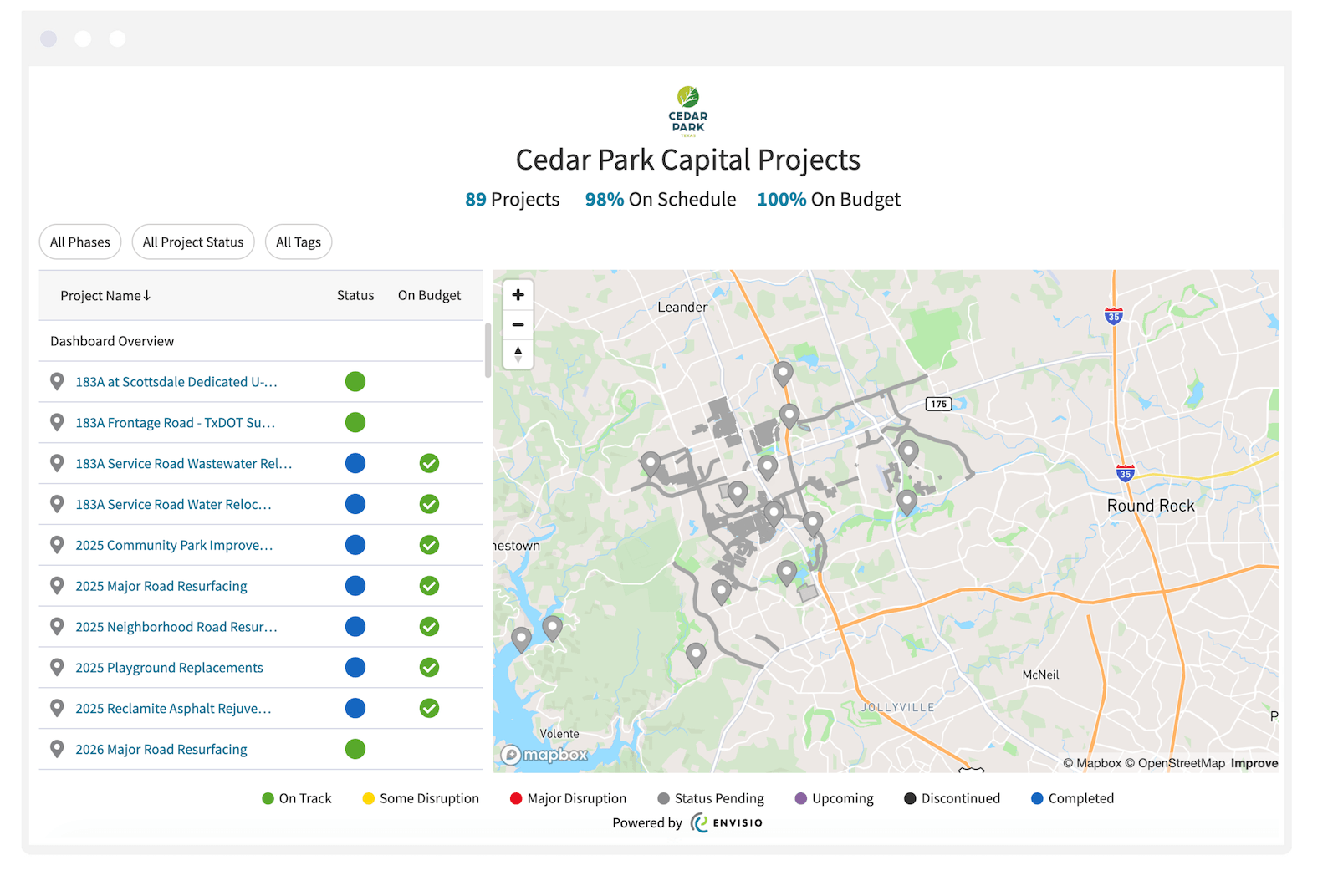Click green status dot for 183A Frontage Road
The height and width of the screenshot is (896, 1338).
coord(355,423)
